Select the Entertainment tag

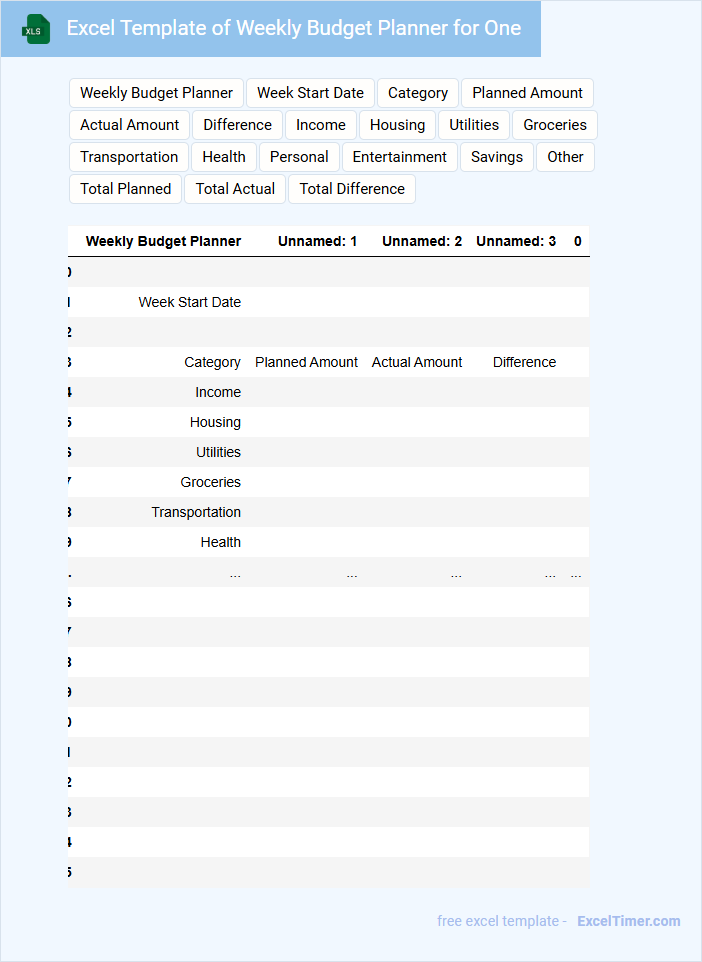tap(399, 157)
